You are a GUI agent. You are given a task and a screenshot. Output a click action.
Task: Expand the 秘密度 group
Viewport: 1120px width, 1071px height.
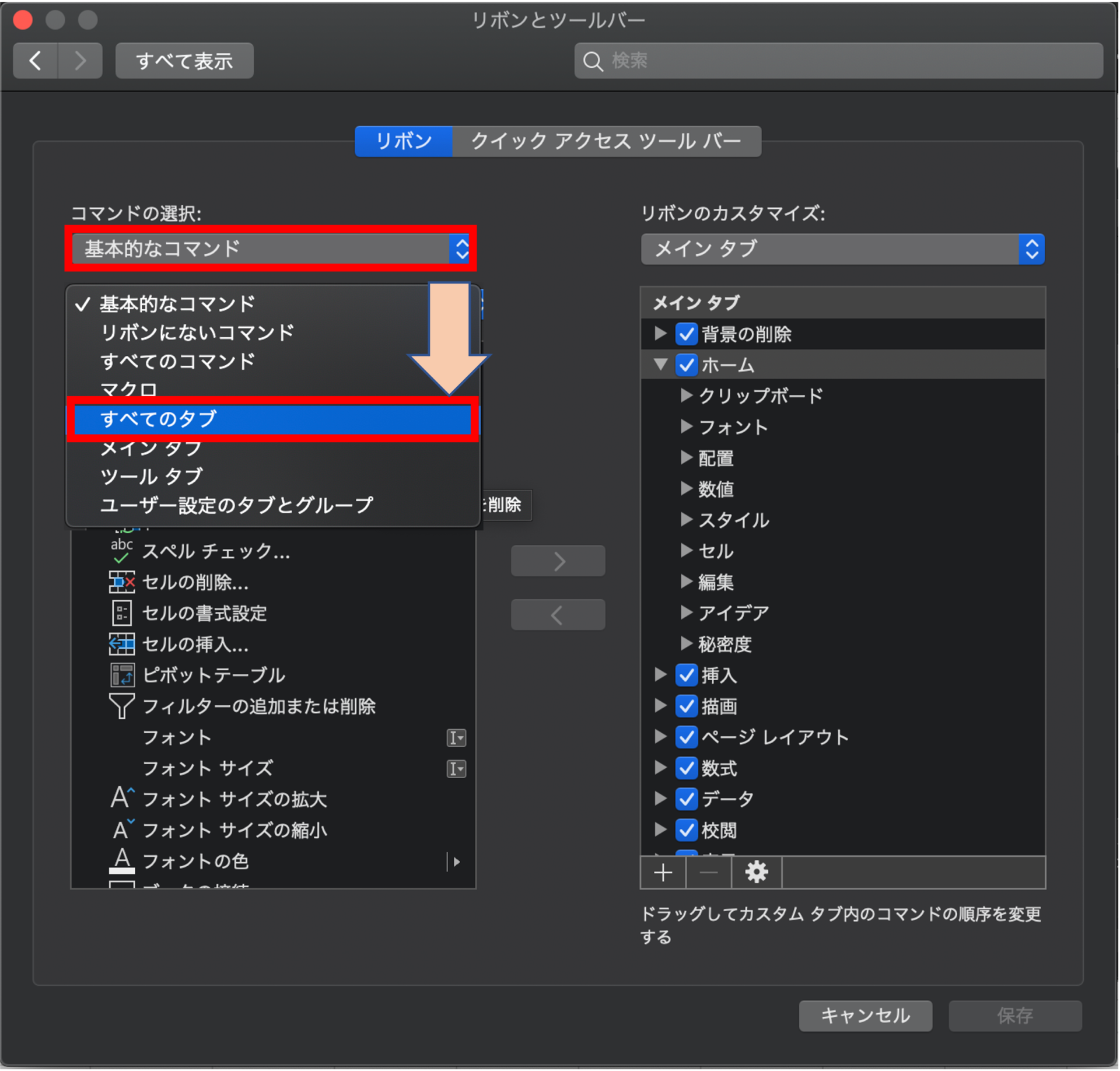[x=686, y=644]
